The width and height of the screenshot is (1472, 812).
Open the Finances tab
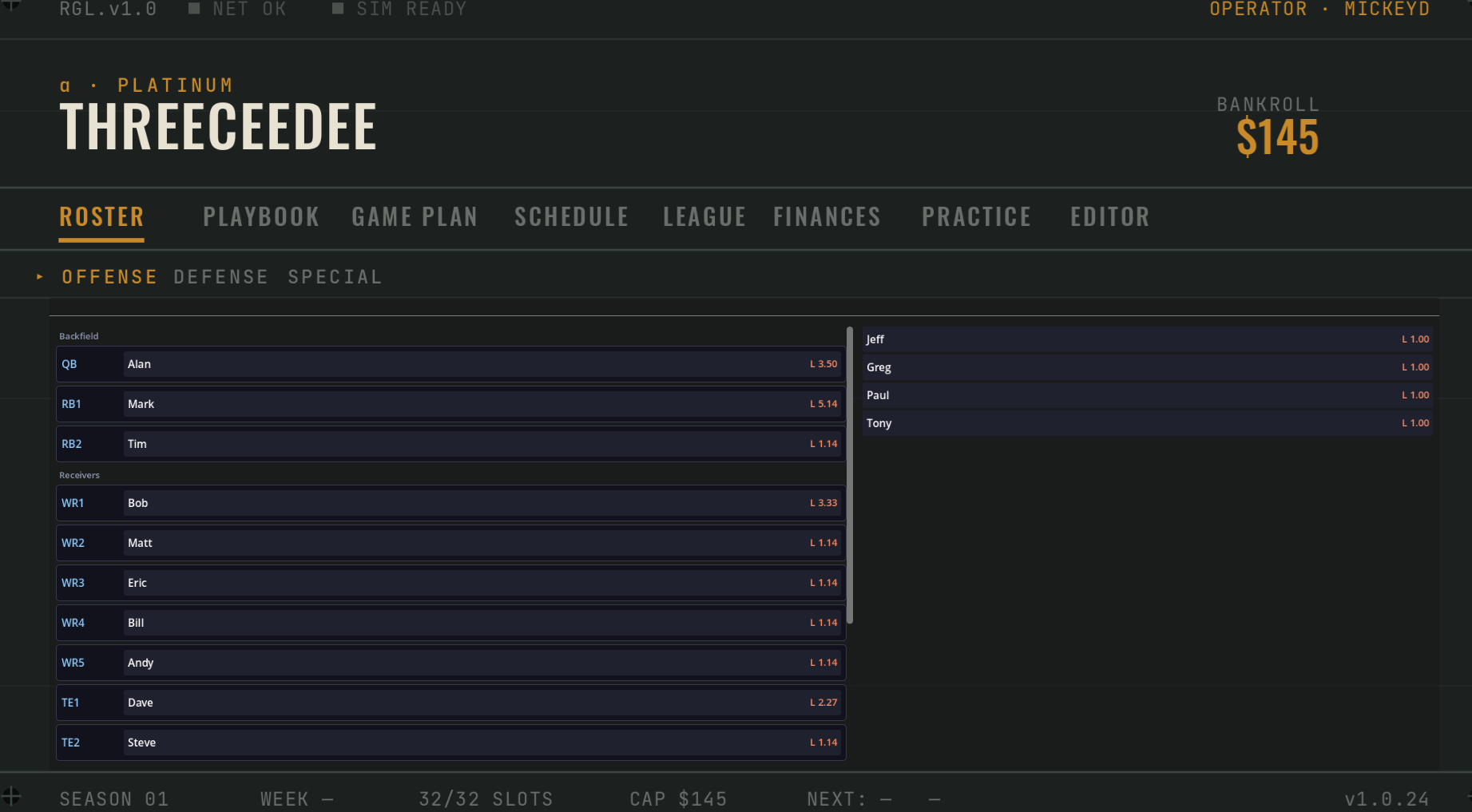827,216
